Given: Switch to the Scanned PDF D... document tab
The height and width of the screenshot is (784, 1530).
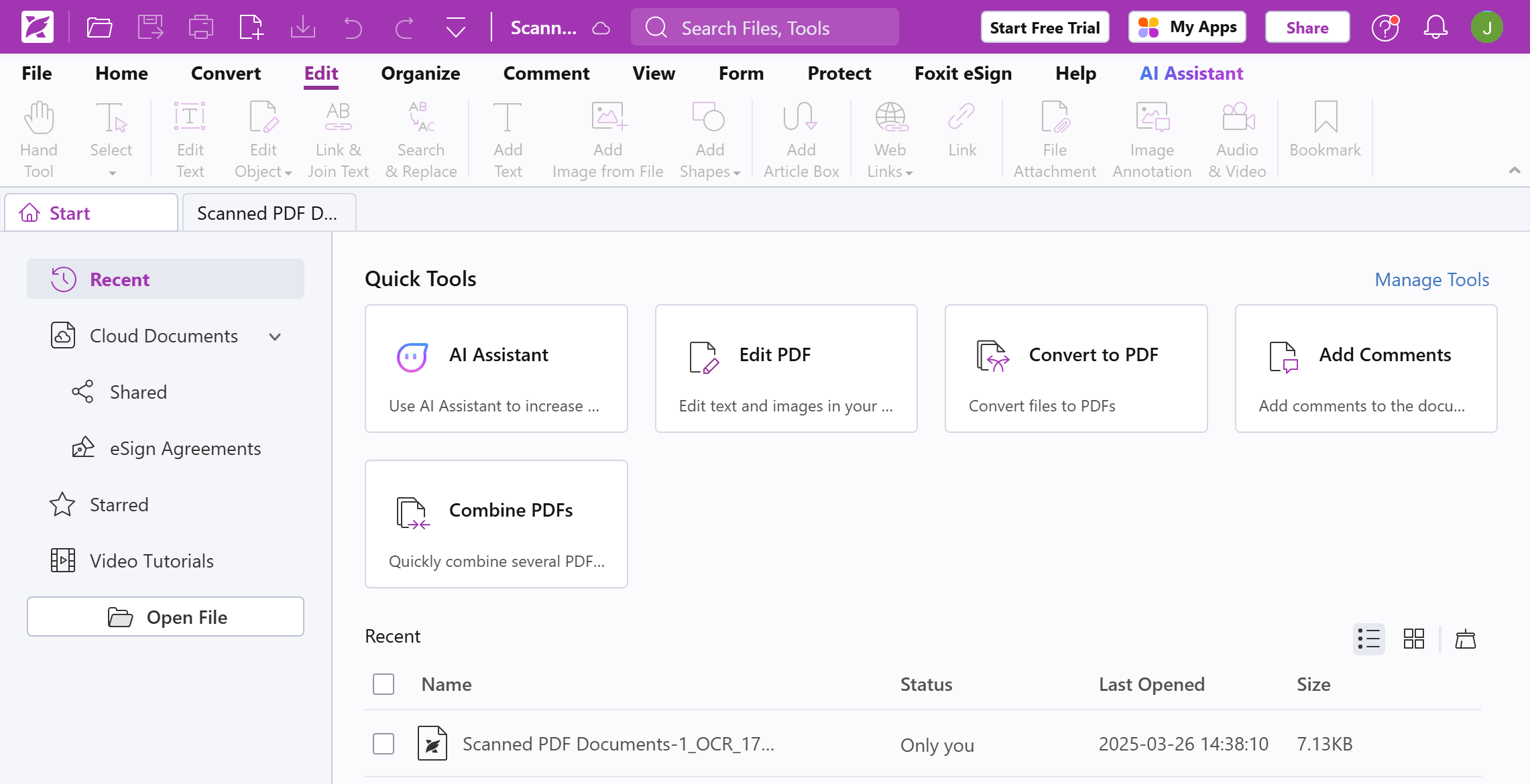Looking at the screenshot, I should click(x=269, y=213).
